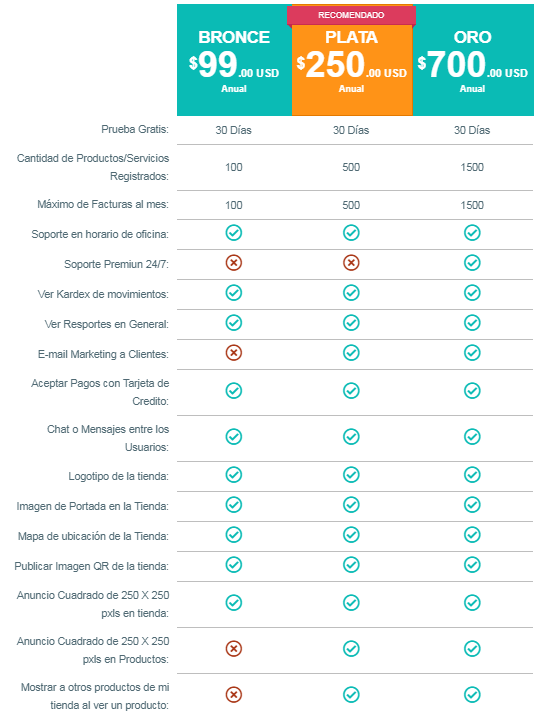539x715 pixels.
Task: Click the Oro checkmark for Soporte Premiun 24/7
Action: tap(472, 263)
